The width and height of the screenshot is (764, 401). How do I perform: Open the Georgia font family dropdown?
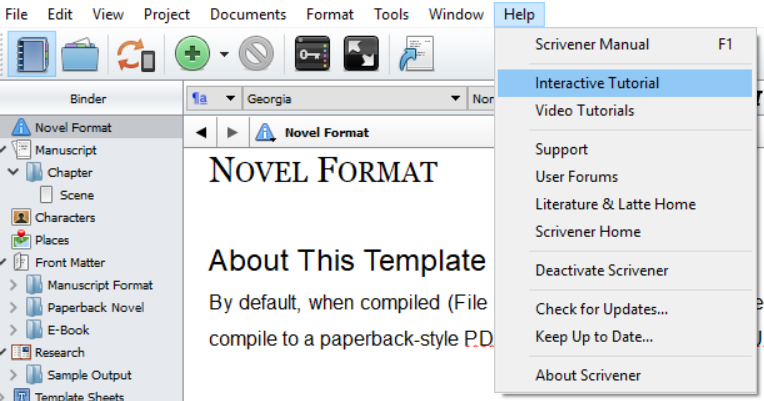(354, 99)
